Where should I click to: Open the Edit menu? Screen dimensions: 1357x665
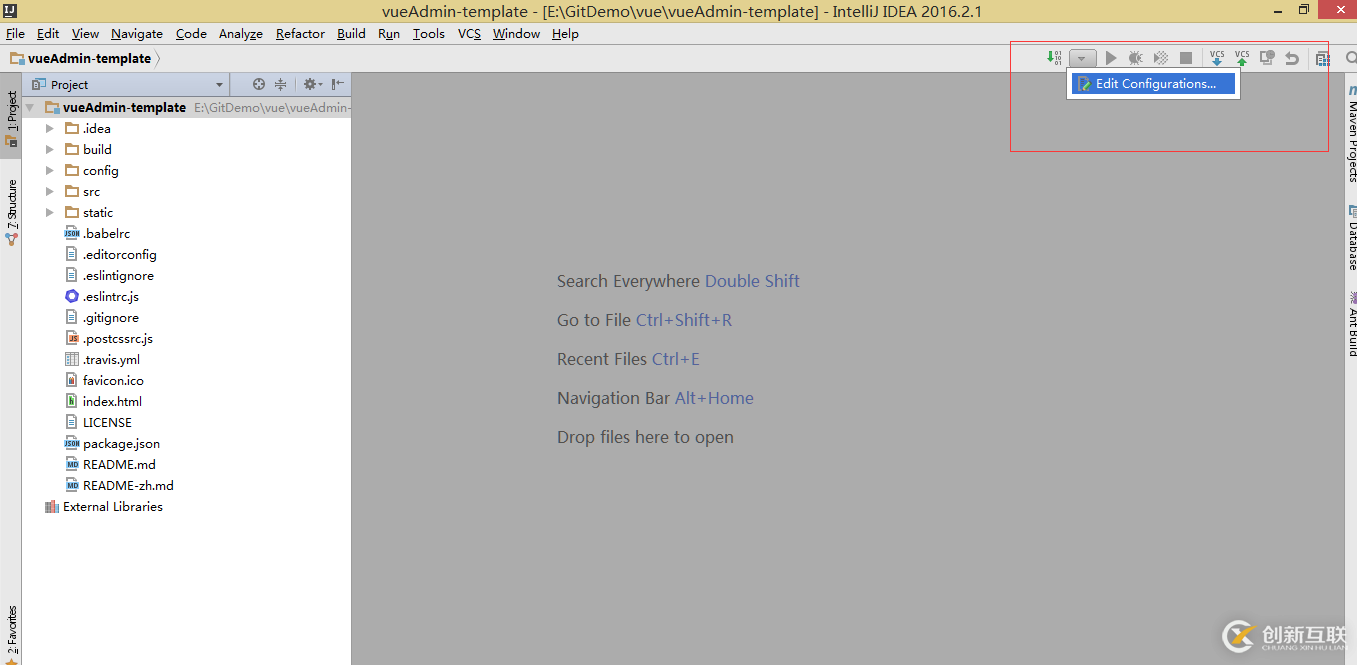48,33
